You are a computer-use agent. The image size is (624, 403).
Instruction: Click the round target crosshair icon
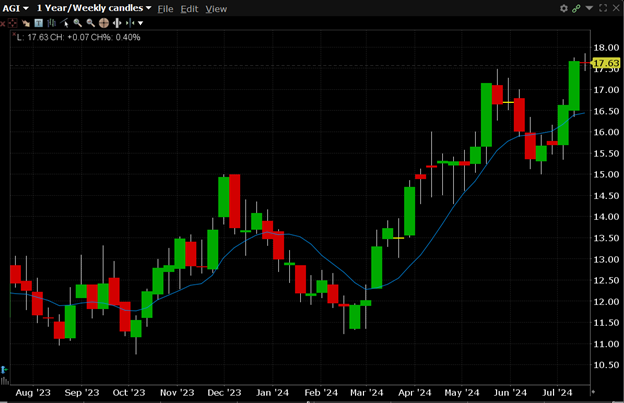click(104, 23)
